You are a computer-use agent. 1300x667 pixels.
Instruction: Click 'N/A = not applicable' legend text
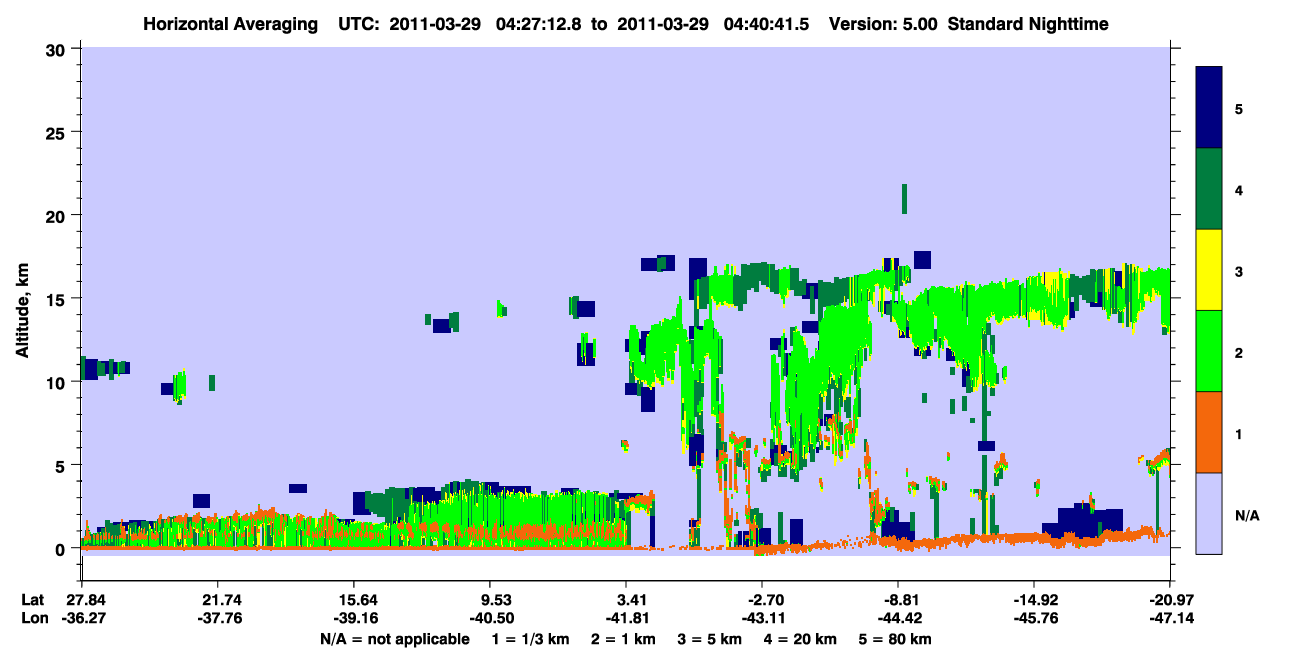coord(395,639)
